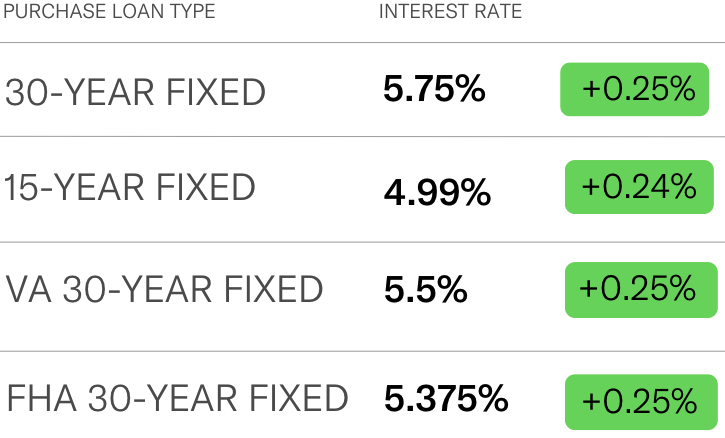Click the 5.75% interest rate value
Viewport: 725px width, 438px height.
click(x=434, y=88)
